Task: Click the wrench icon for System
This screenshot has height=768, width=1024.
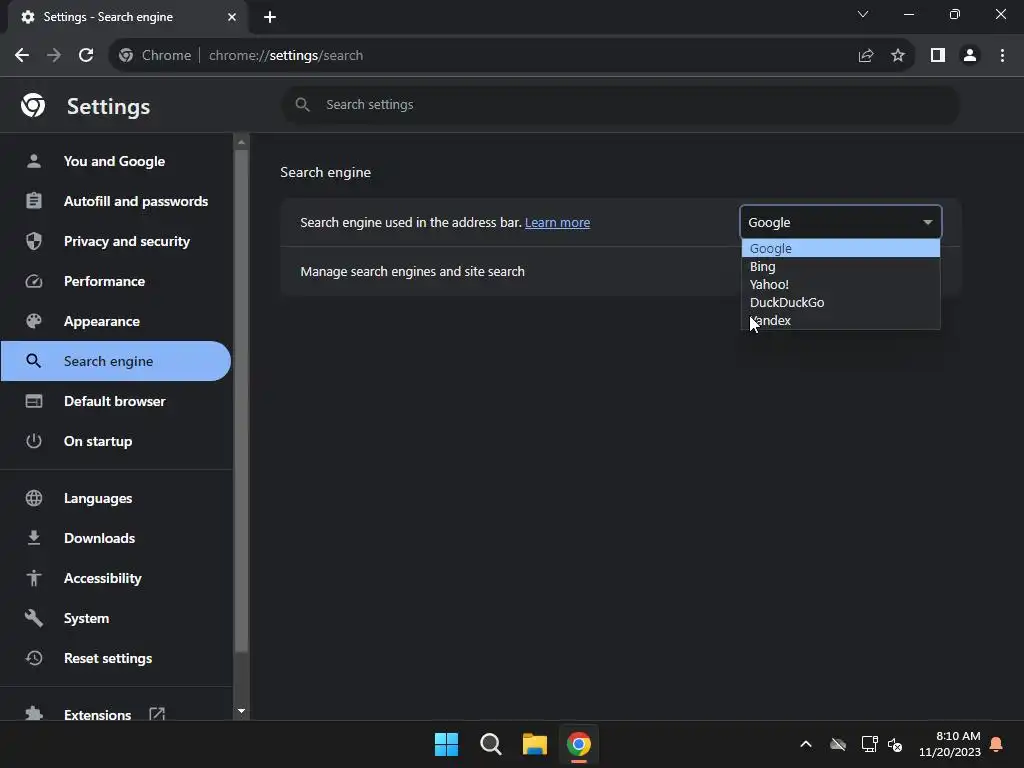Action: 34,618
